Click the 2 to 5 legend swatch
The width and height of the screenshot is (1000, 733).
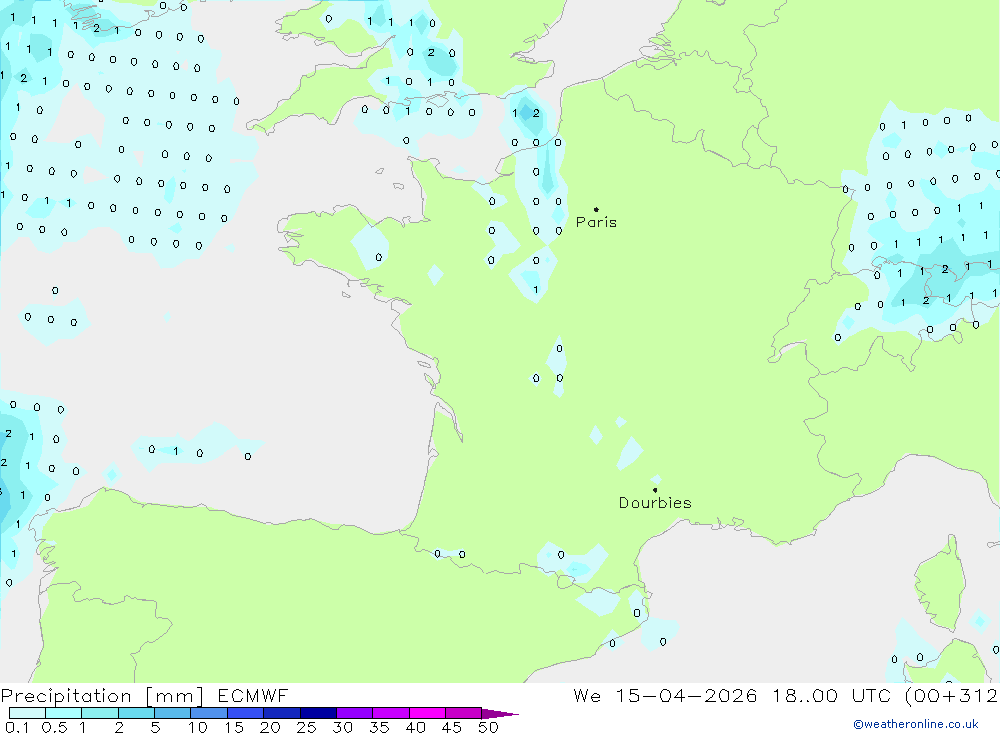pos(136,713)
